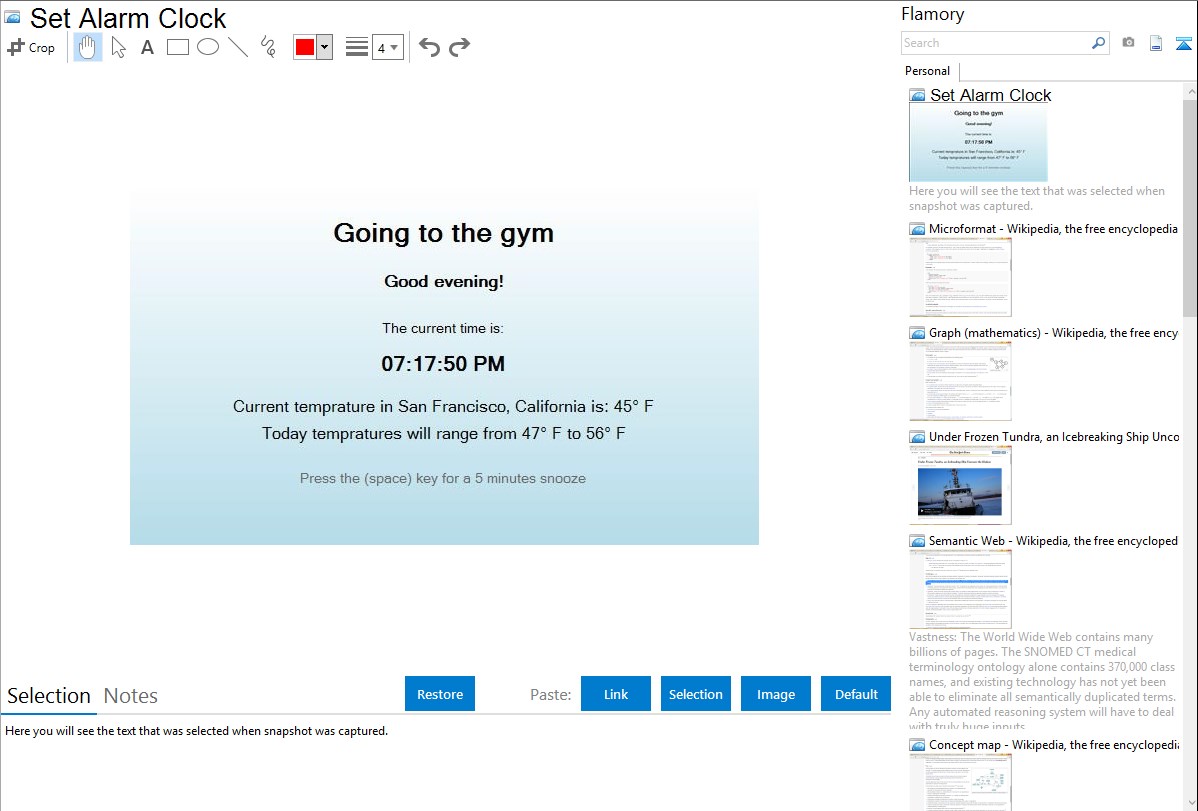Undo the last annotation
This screenshot has height=811, width=1198.
click(x=429, y=47)
